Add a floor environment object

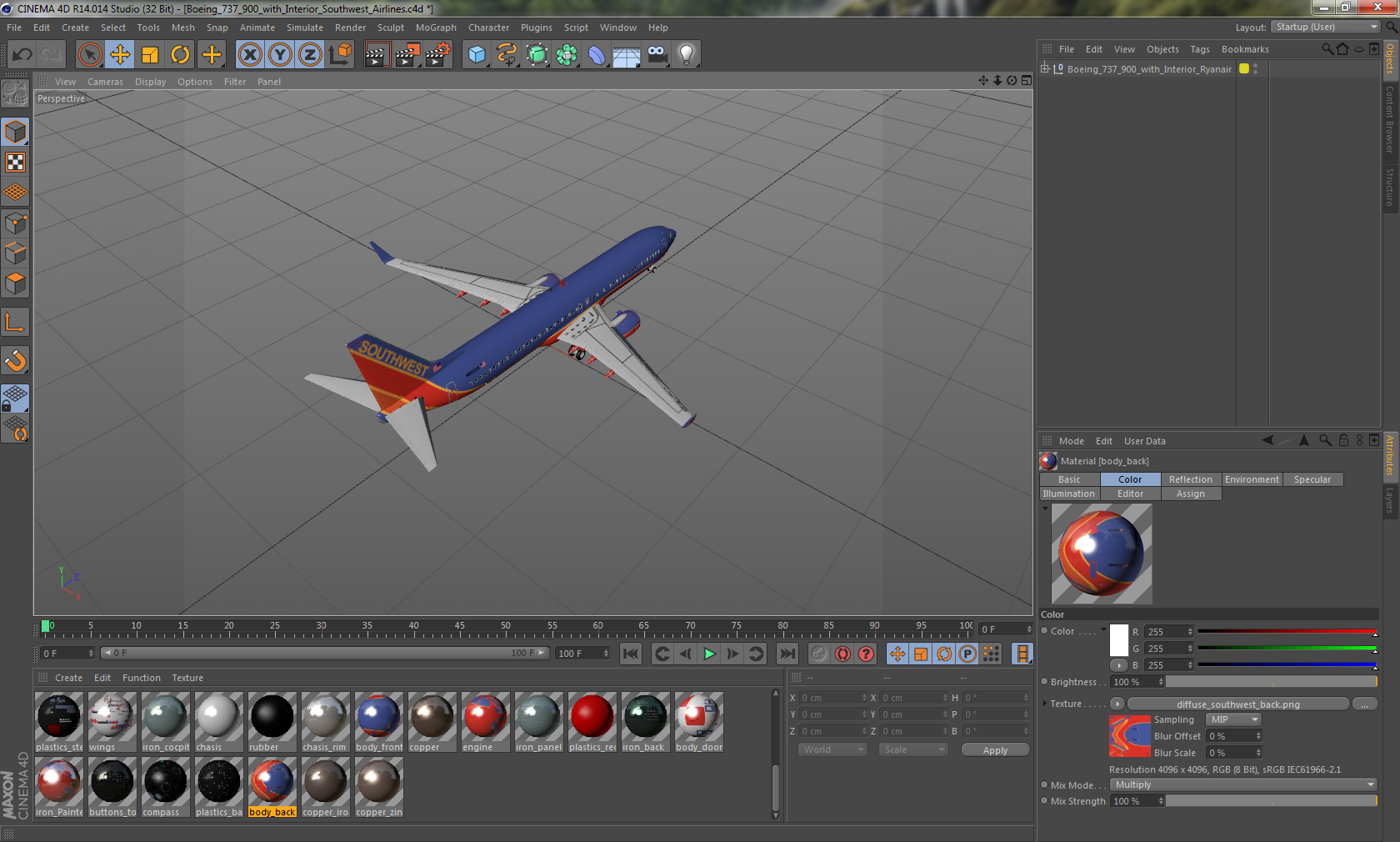[x=627, y=55]
